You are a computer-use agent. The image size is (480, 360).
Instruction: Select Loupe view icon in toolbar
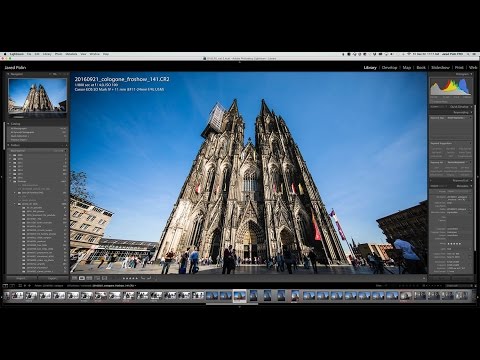82,278
